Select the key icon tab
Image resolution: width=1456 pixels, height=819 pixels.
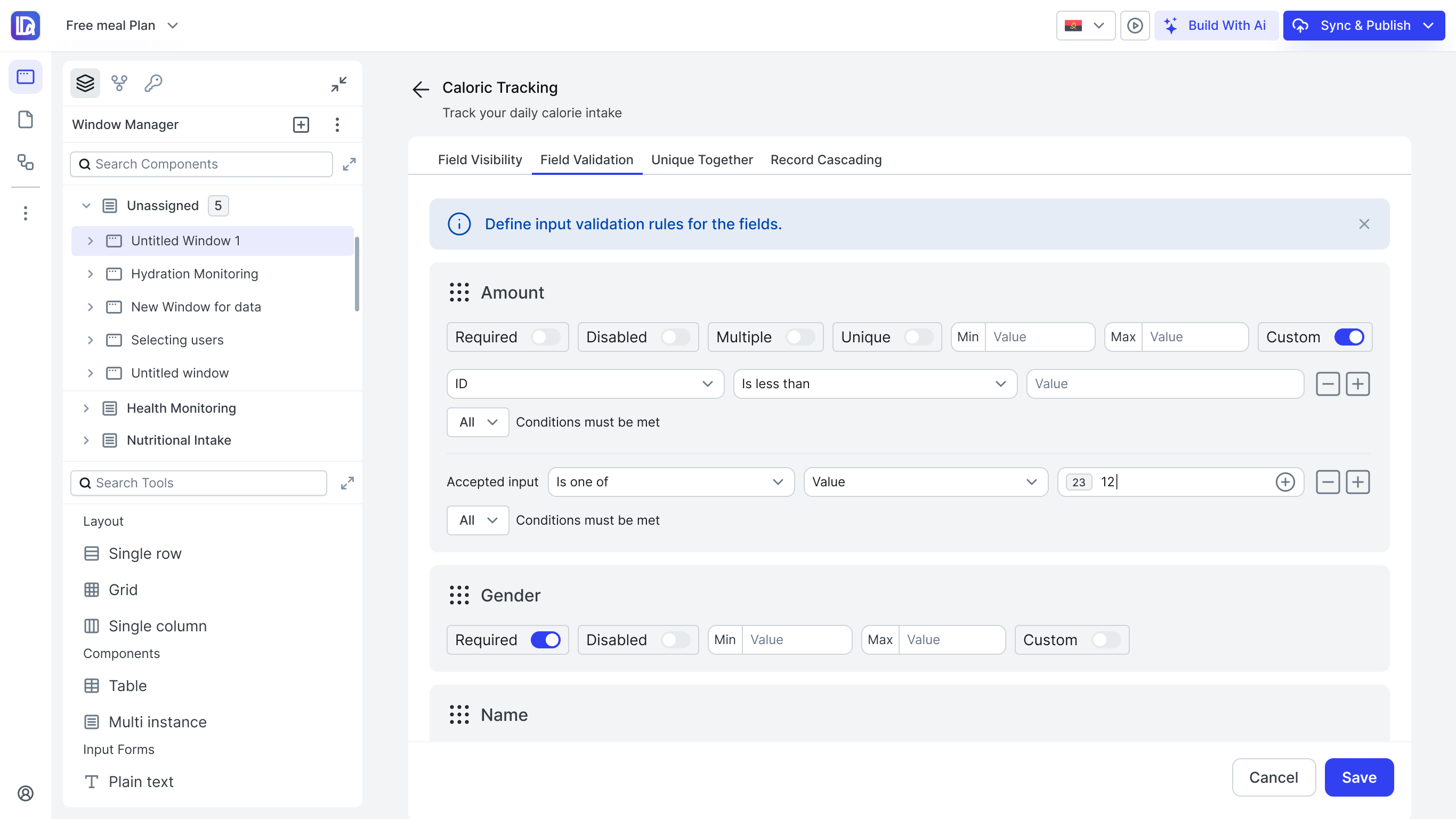click(x=153, y=83)
